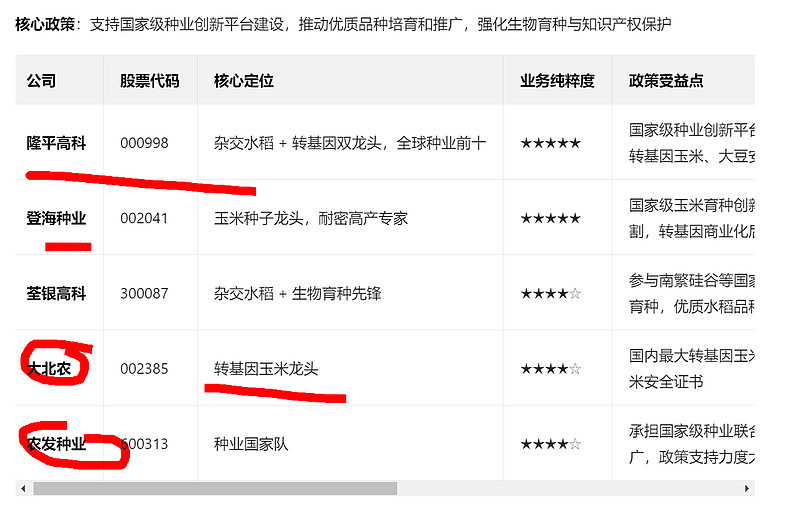Click policy text starting 承担国家级种业联合
Screen dimensions: 800x510
691,444
